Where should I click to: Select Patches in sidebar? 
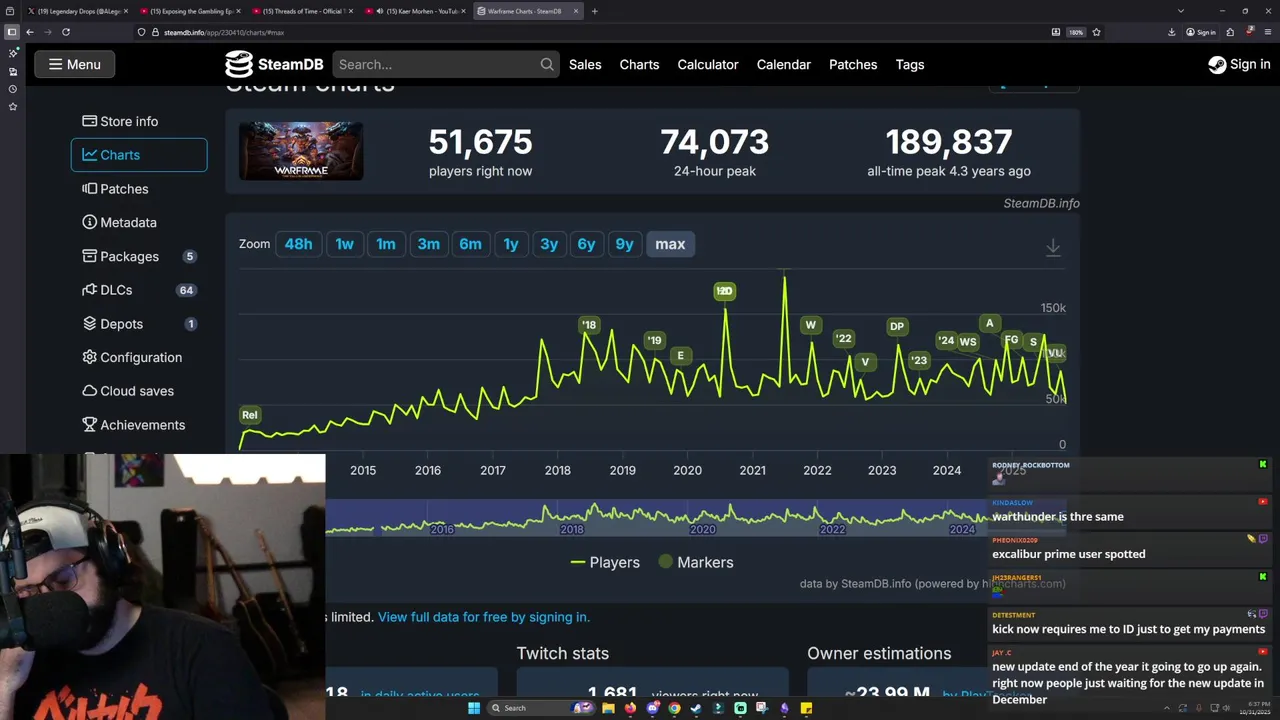[x=139, y=189]
